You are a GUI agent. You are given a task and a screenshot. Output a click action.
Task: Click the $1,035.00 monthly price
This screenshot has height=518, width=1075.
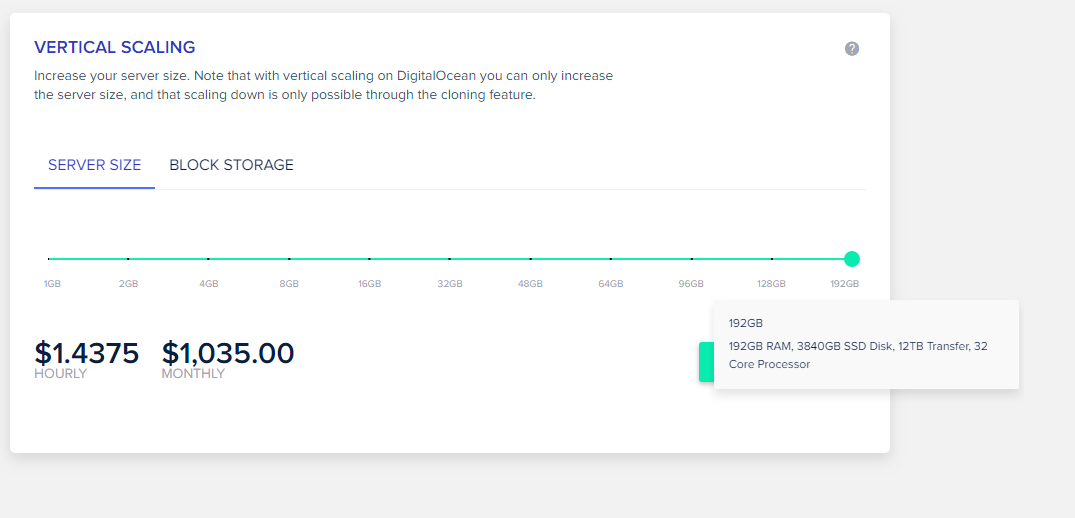[x=228, y=353]
